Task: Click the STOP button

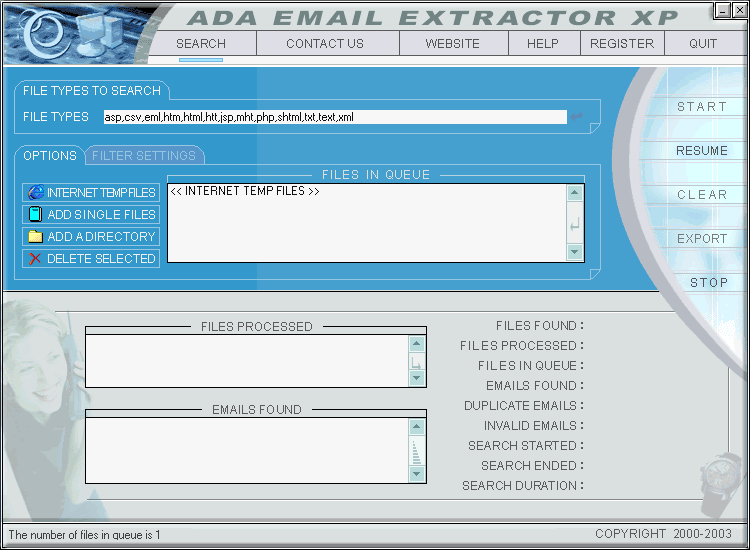Action: click(x=709, y=283)
